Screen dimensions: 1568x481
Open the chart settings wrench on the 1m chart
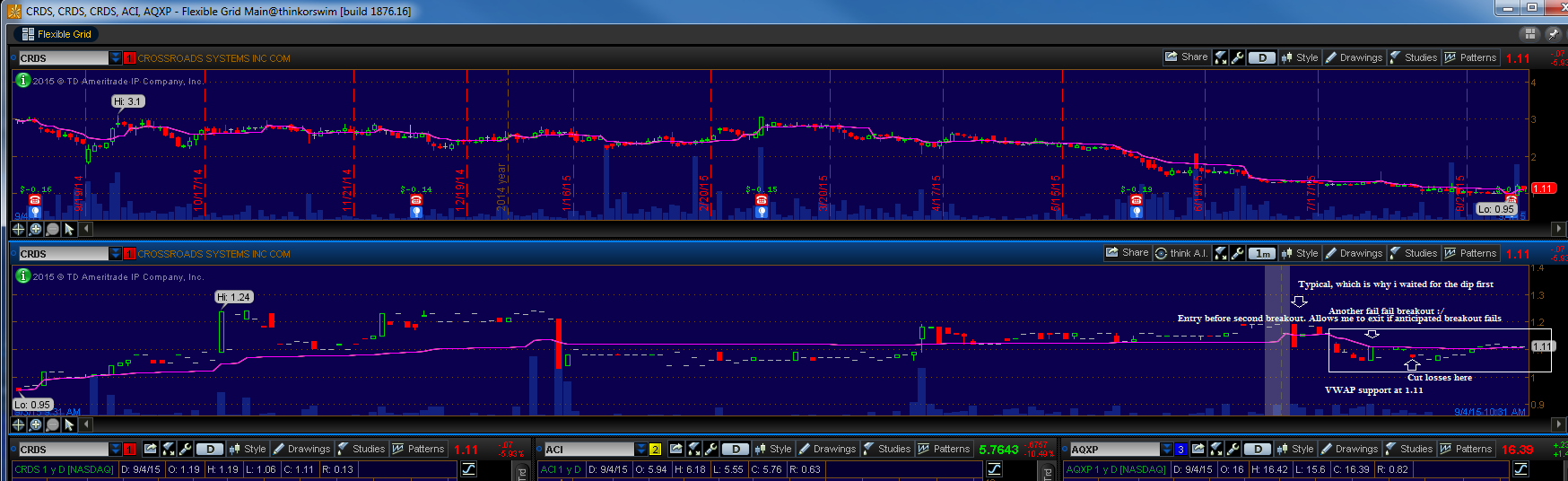[1238, 253]
